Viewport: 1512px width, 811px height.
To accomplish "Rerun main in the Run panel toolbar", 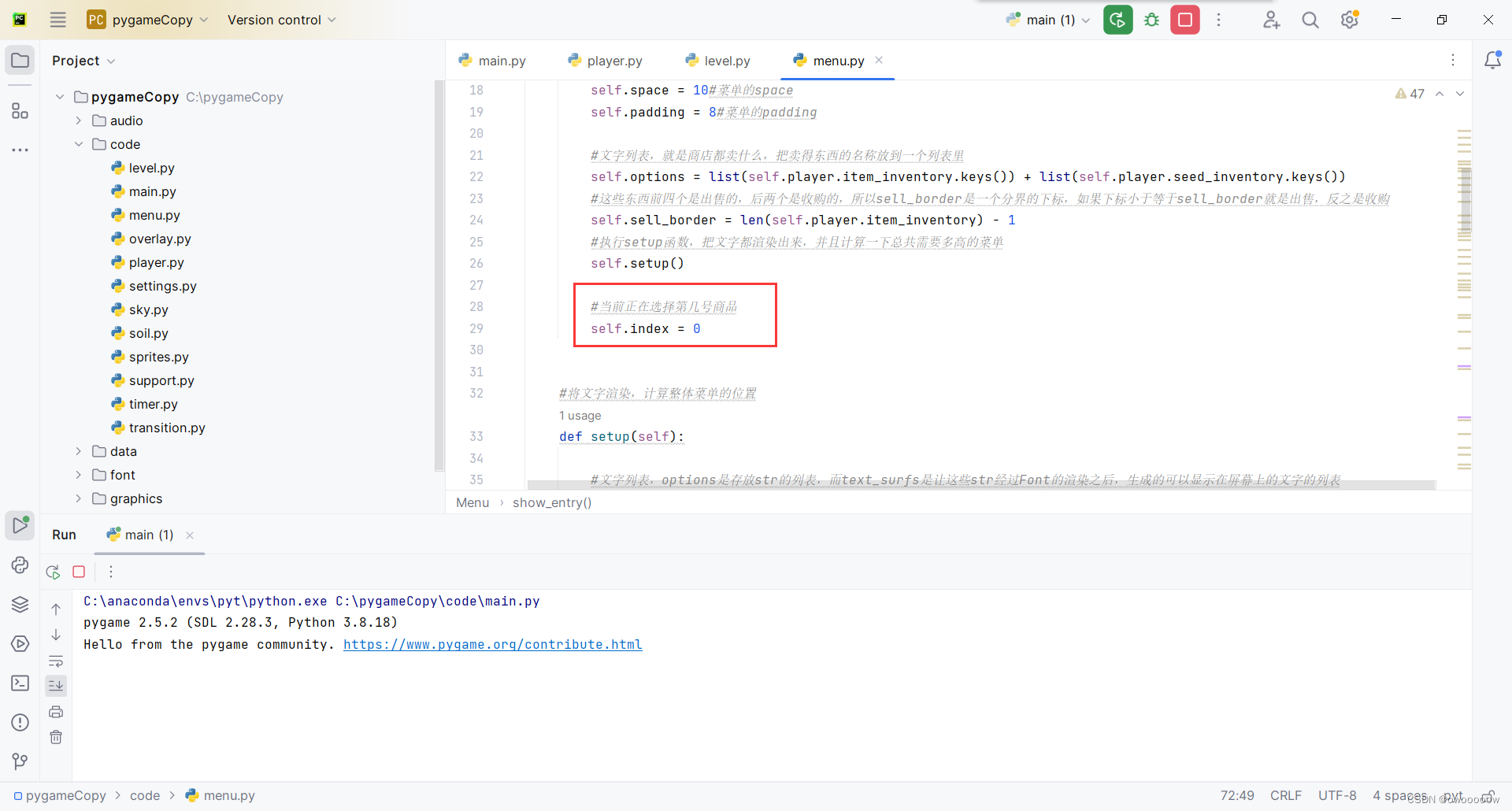I will (x=54, y=572).
